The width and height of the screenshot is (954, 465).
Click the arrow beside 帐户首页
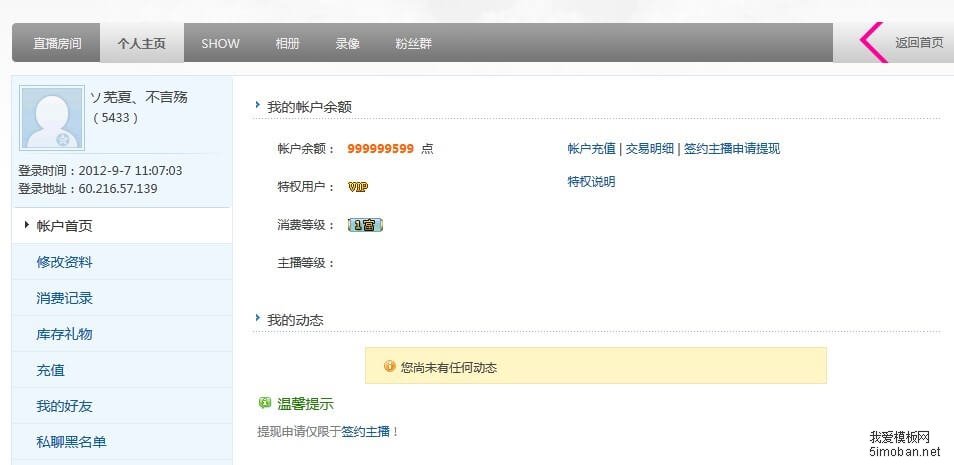click(26, 225)
